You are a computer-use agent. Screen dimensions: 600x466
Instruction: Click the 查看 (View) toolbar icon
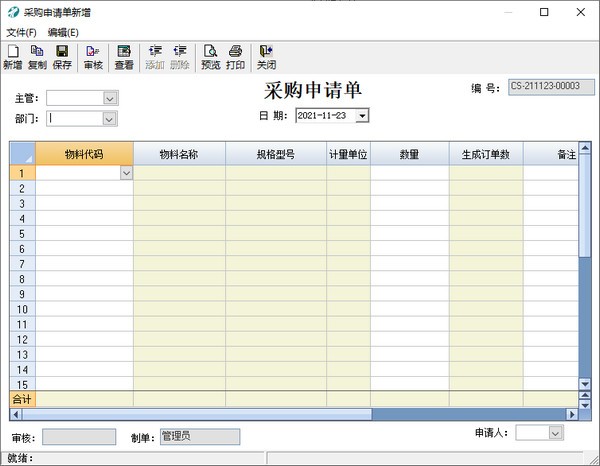point(124,57)
